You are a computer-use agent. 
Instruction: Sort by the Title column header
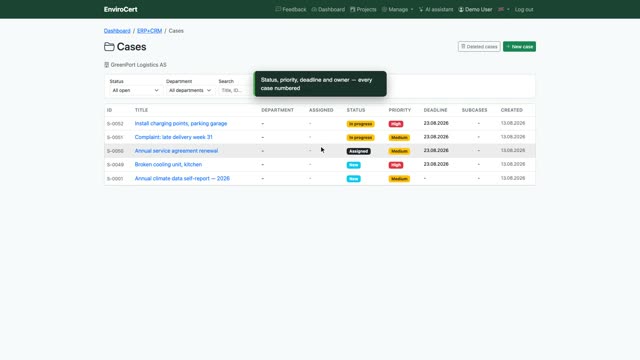click(x=141, y=110)
